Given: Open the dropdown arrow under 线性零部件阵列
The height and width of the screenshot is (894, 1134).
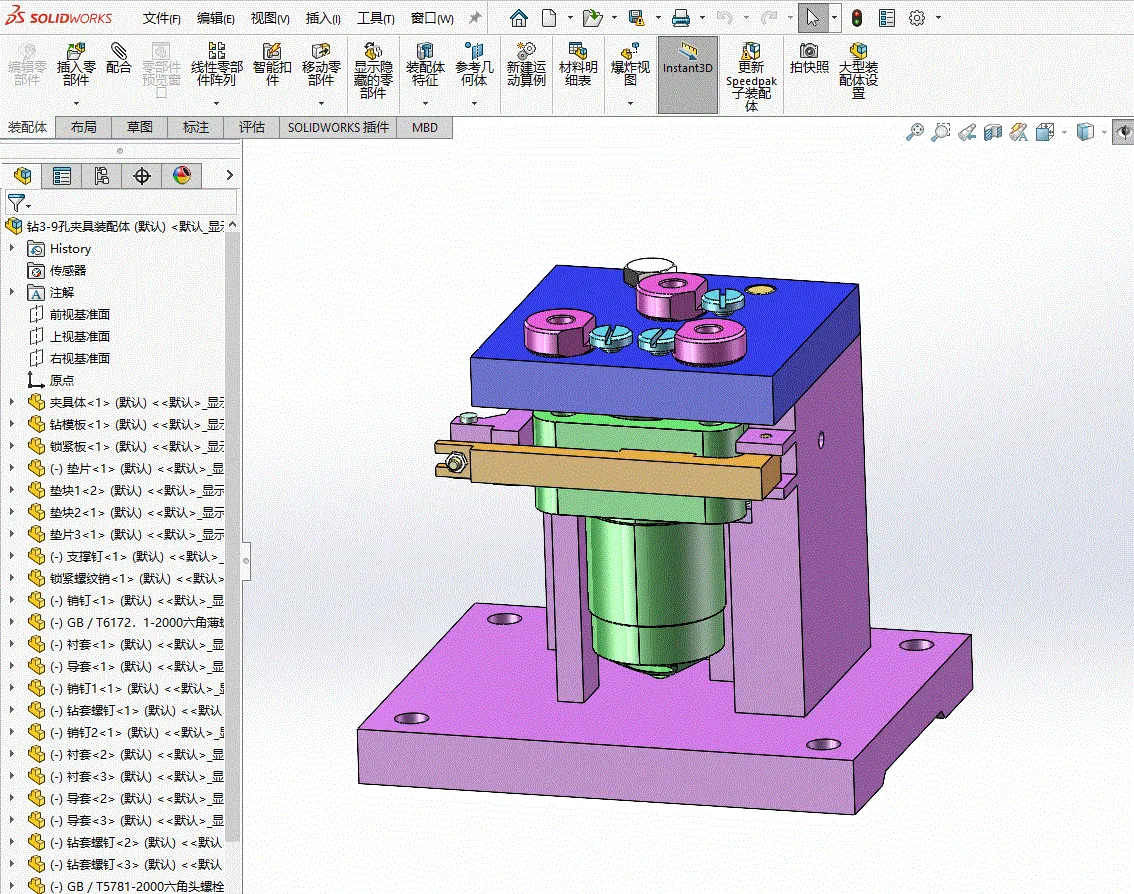Looking at the screenshot, I should (x=216, y=103).
